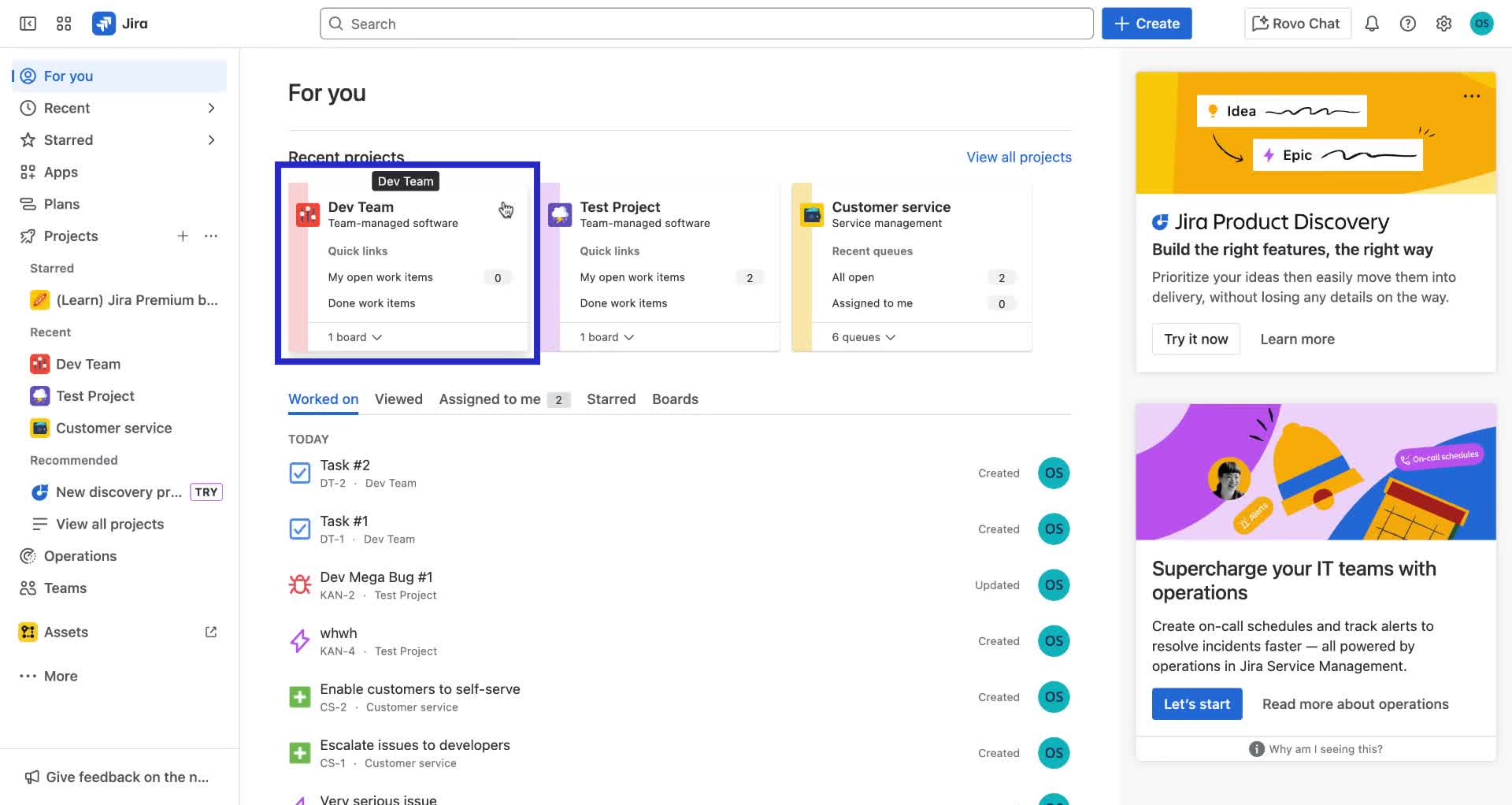Screen dimensions: 1512x805
Task: Open the three-dot menu beside Projects
Action: (x=211, y=236)
